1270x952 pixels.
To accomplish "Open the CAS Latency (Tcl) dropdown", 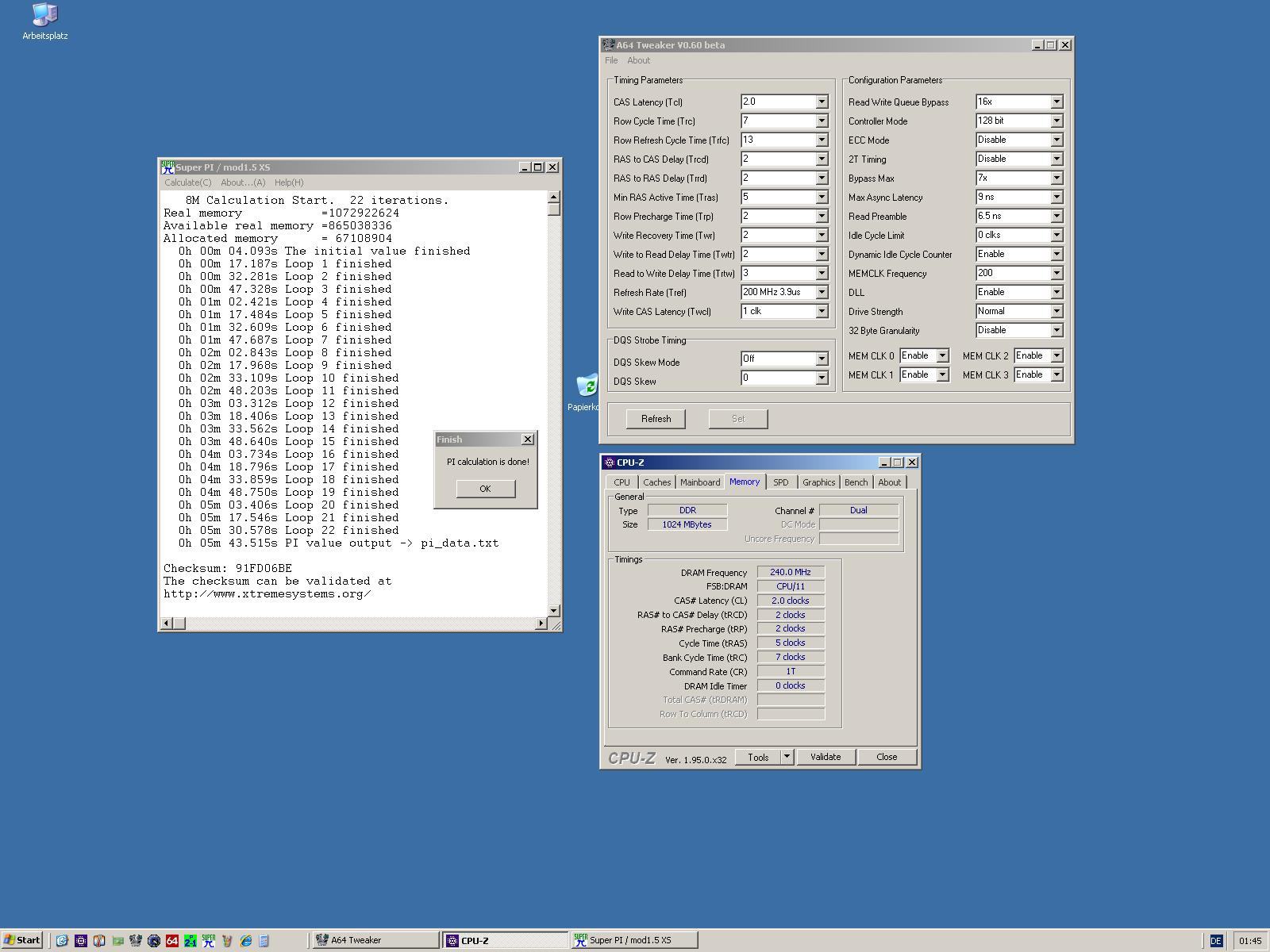I will 822,102.
